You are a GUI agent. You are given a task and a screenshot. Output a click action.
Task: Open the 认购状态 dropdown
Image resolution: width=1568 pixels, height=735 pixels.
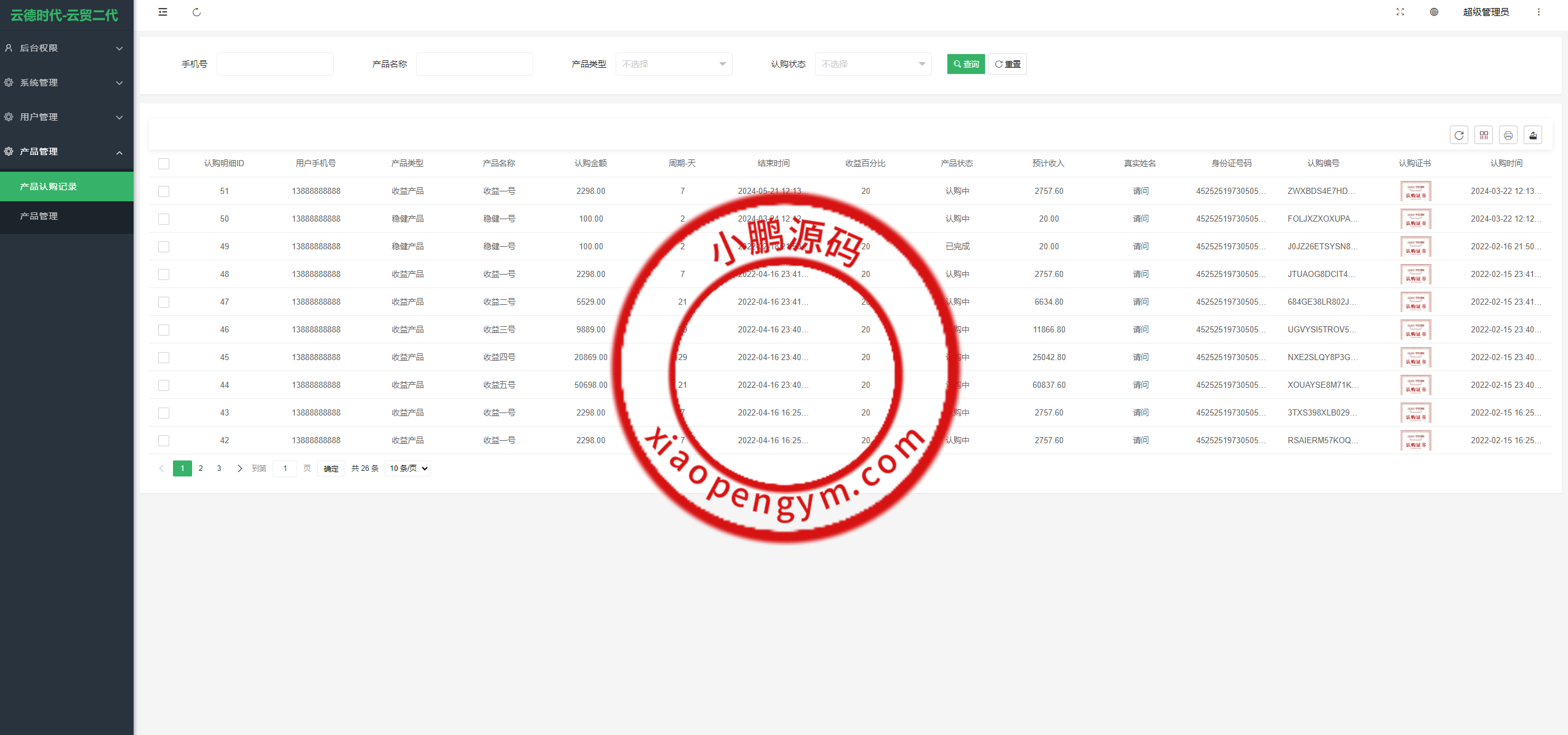coord(873,63)
